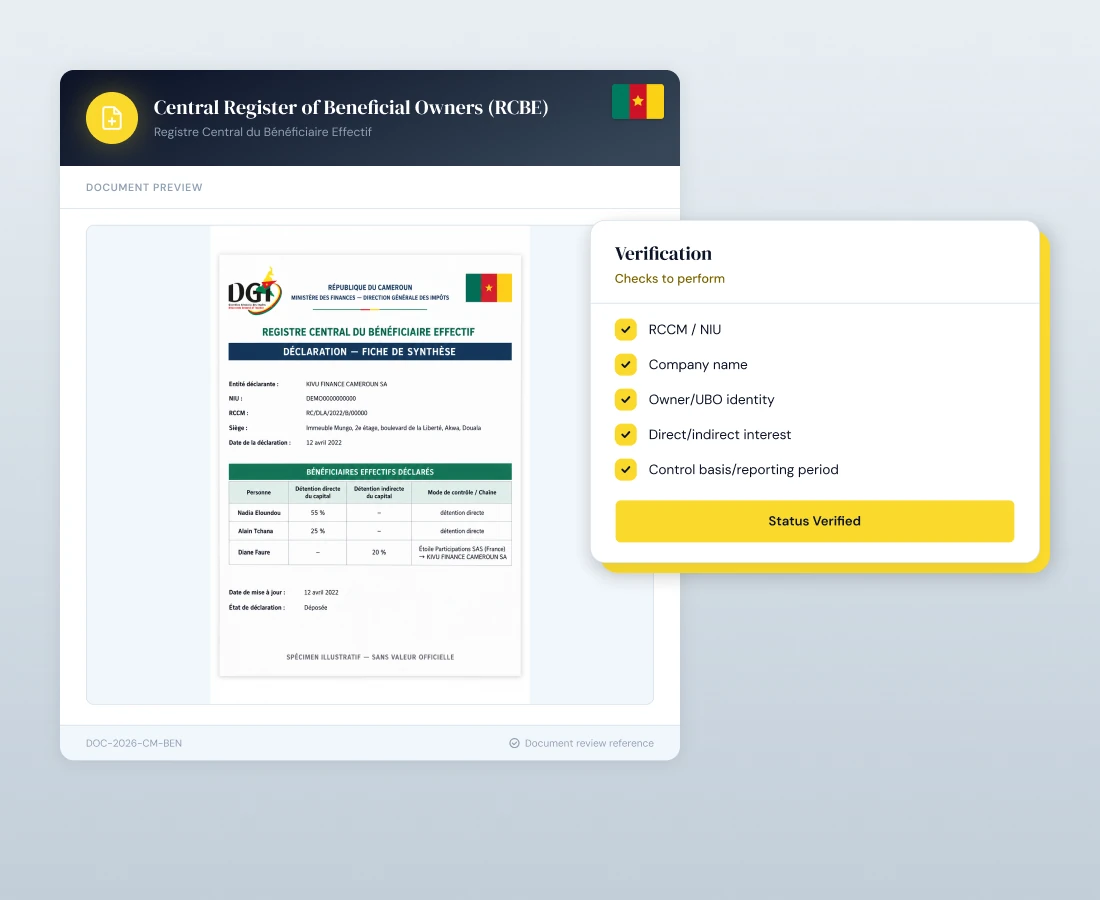The width and height of the screenshot is (1100, 900).
Task: Click the Cameroon flag on the document preview
Action: coord(489,288)
